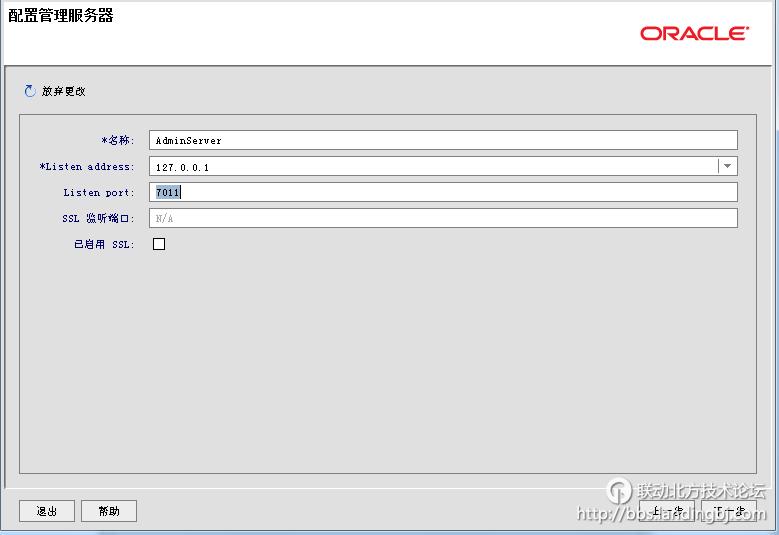Focus the 名称 field containing AdminServer

click(443, 140)
